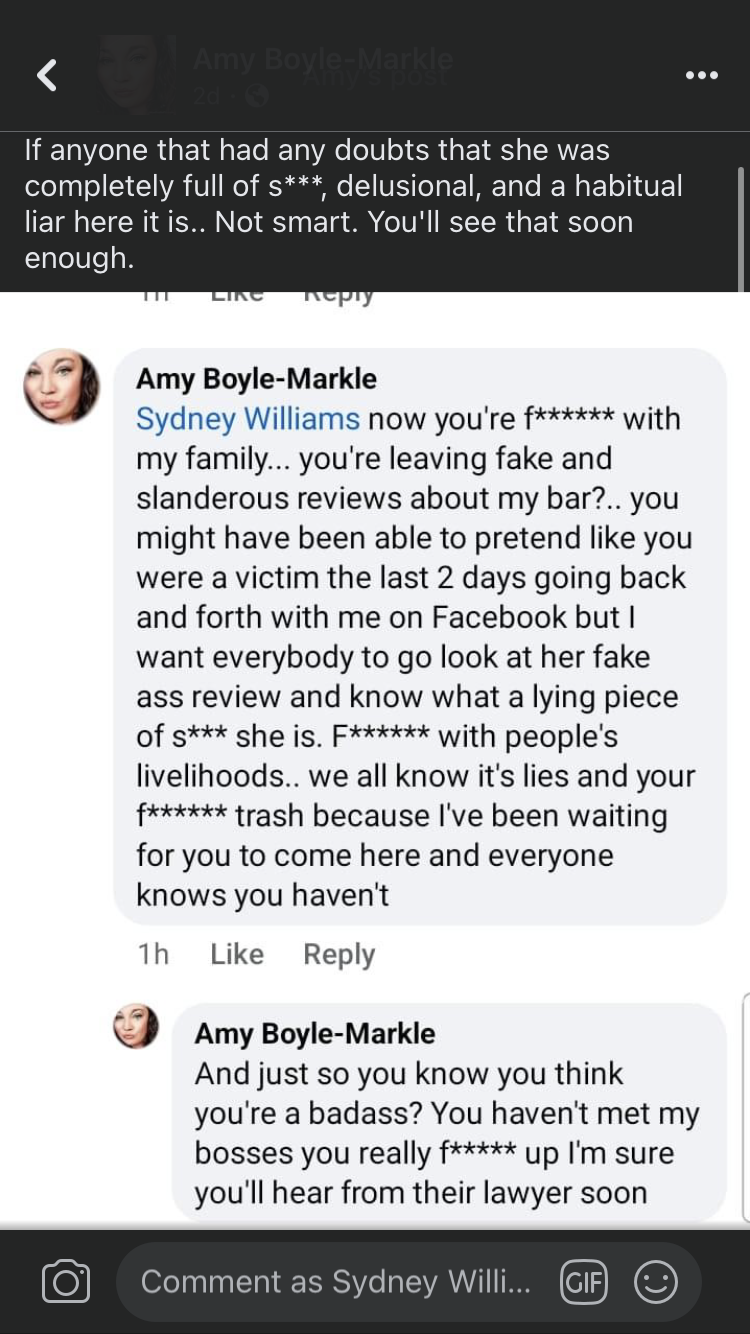Tap Amy Boyle-Markle's large profile picture

62,387
